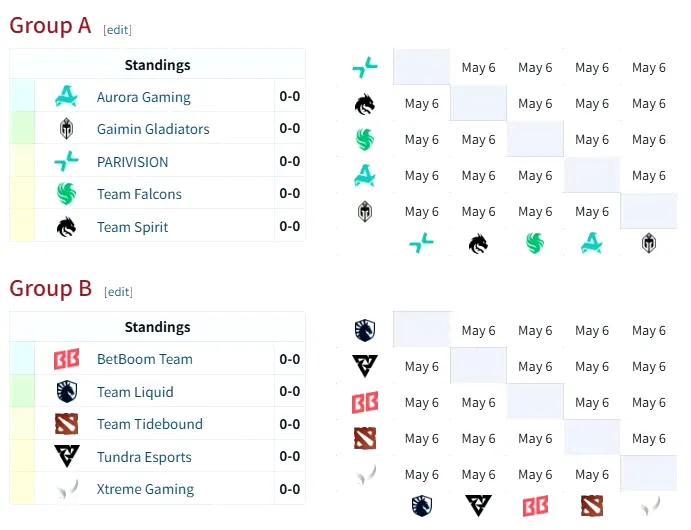Click Tundra Esports logo in standings table

(67, 456)
